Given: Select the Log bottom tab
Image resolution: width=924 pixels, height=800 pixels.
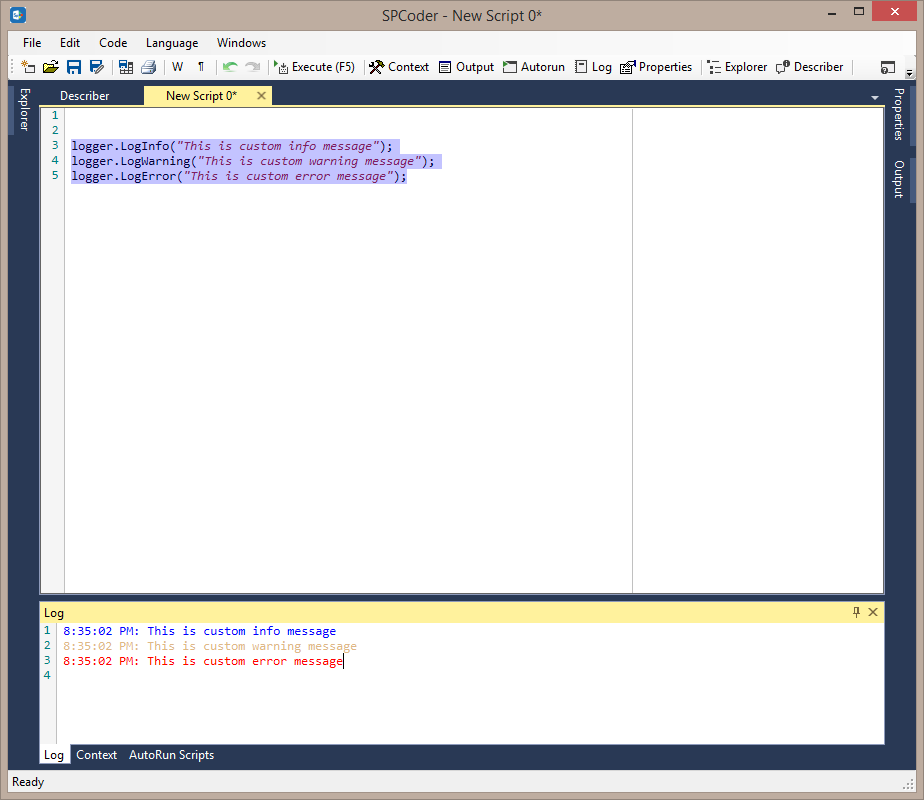Looking at the screenshot, I should click(x=54, y=755).
